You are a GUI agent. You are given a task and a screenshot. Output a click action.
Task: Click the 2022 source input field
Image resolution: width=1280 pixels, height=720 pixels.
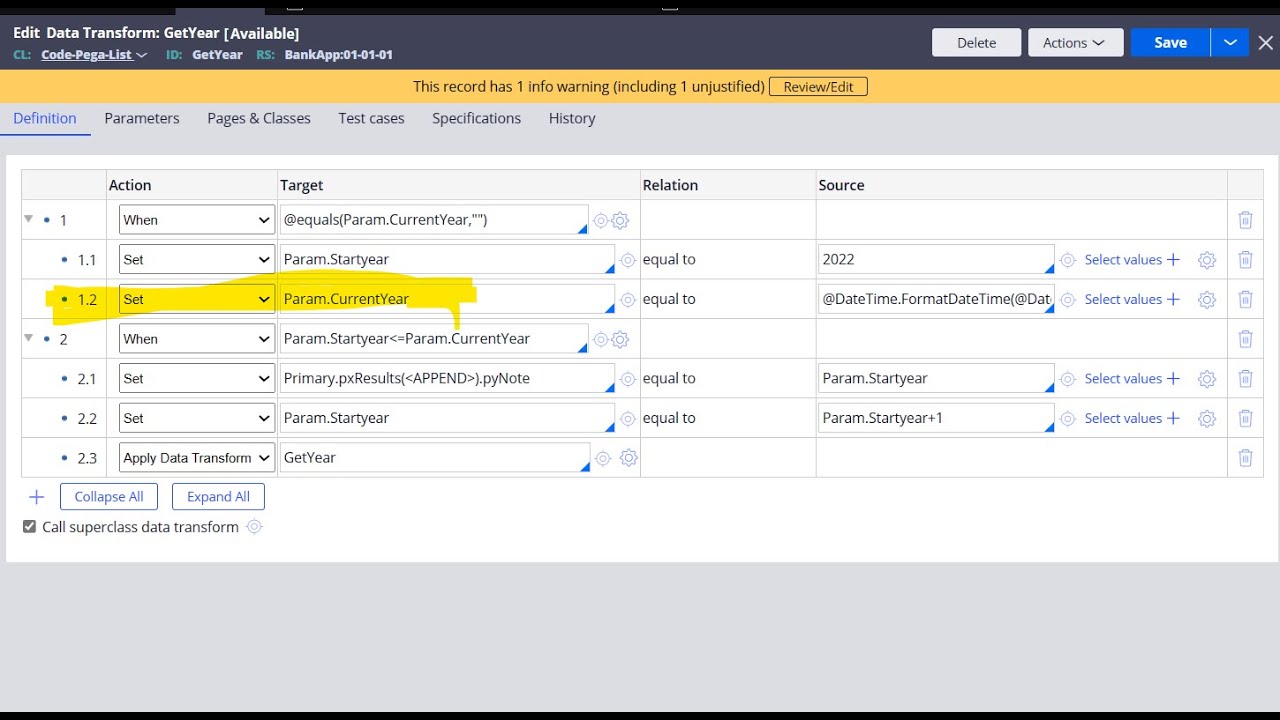[936, 260]
